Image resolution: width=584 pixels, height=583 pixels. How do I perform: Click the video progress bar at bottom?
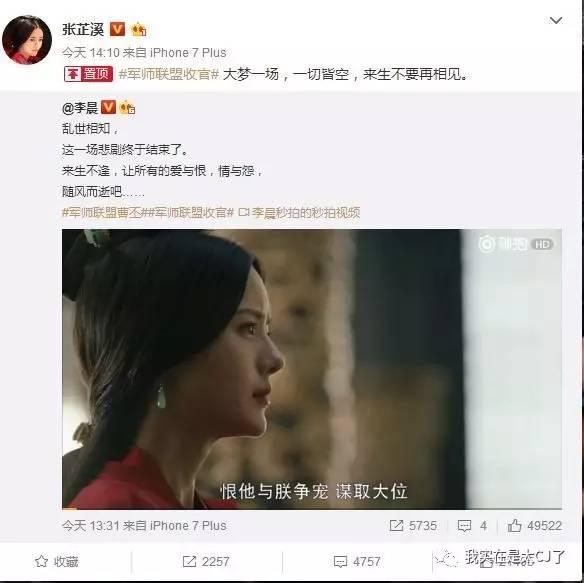[x=312, y=508]
